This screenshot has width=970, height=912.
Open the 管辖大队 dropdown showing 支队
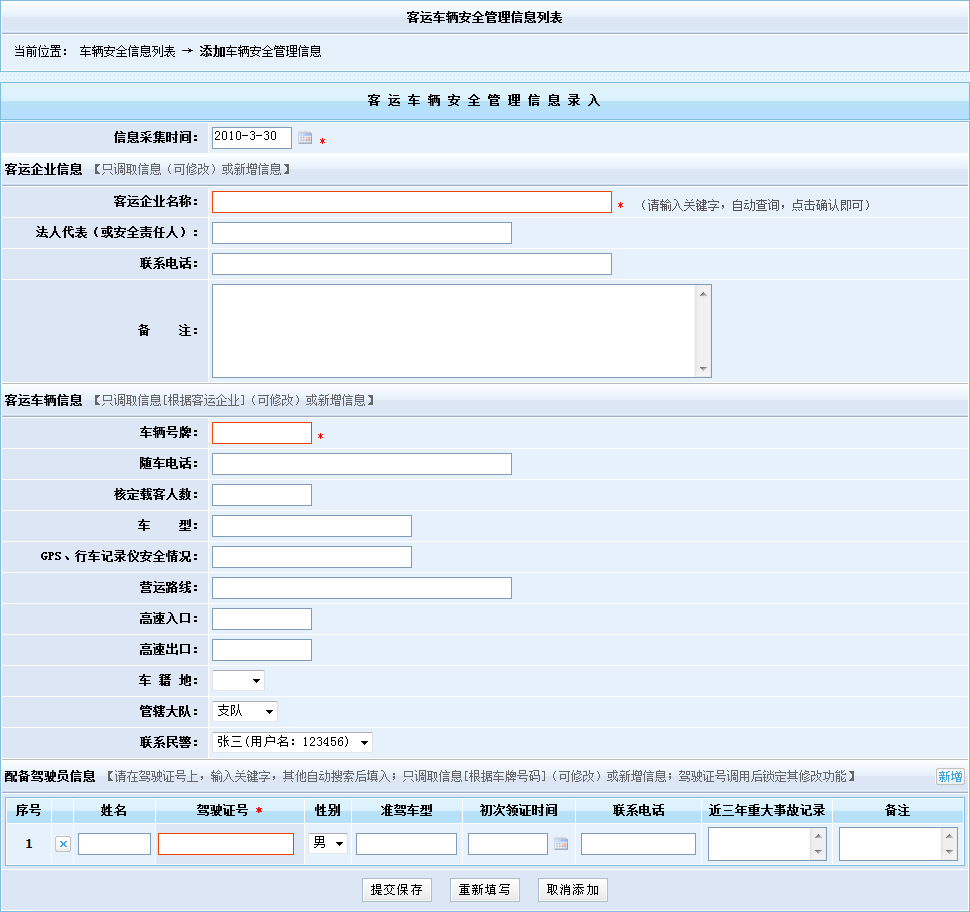click(x=244, y=711)
